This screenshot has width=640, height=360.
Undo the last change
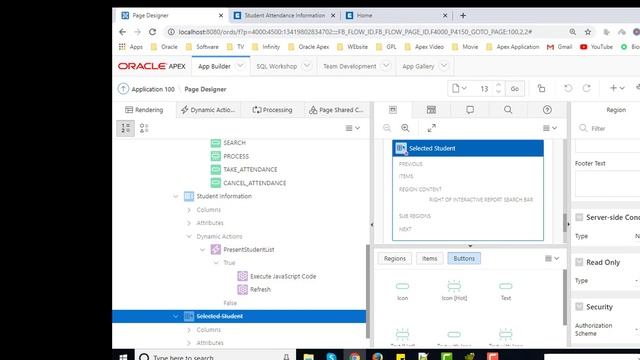click(568, 88)
